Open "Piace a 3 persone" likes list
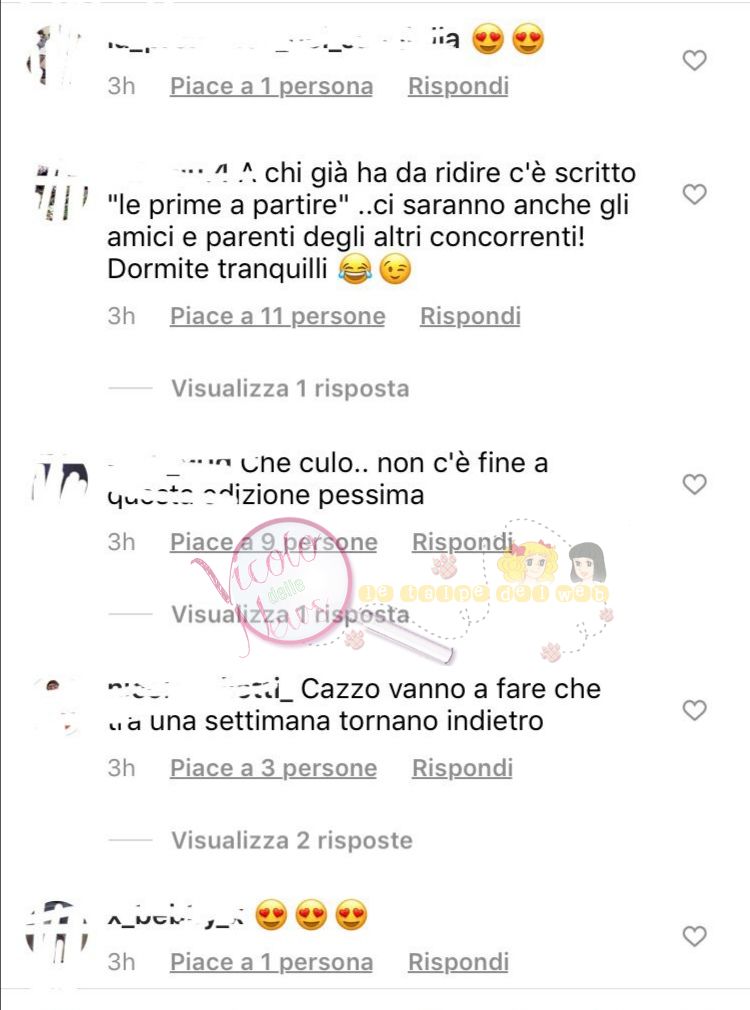 [x=273, y=768]
